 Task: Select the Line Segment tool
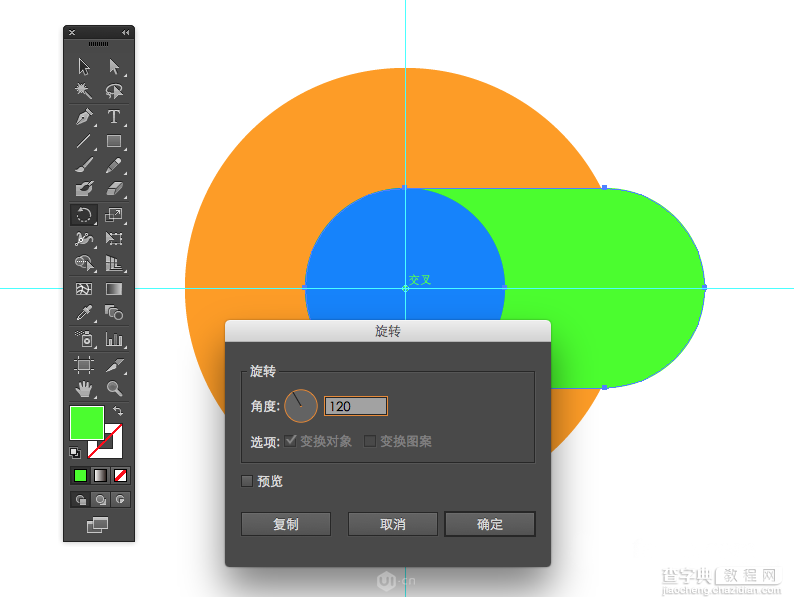pos(84,141)
